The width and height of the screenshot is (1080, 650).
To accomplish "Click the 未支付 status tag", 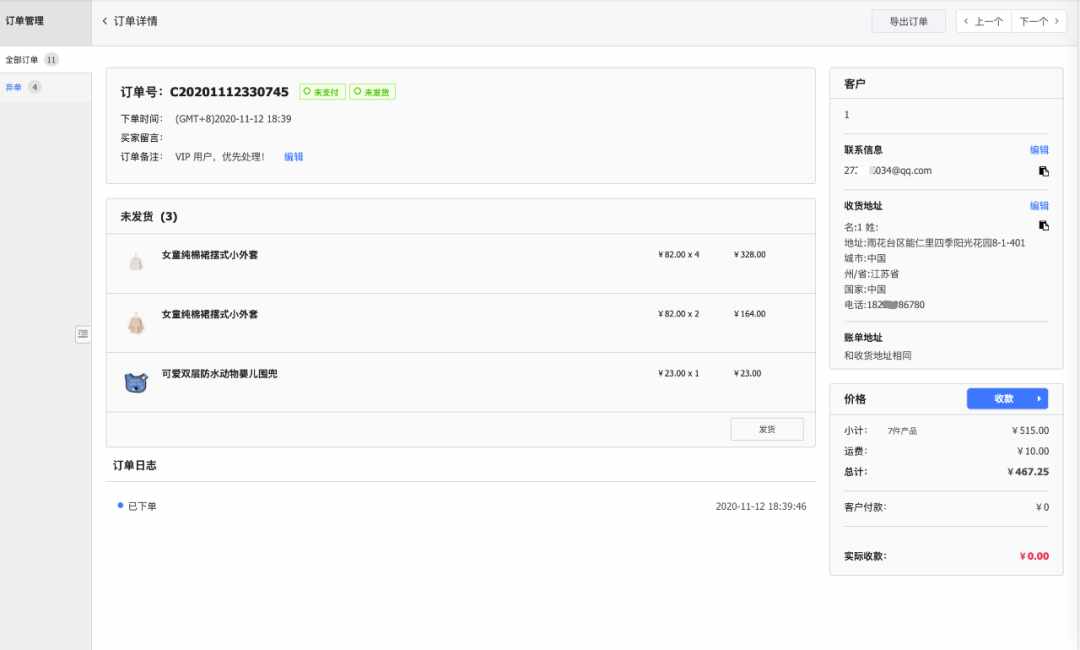I will (x=322, y=92).
